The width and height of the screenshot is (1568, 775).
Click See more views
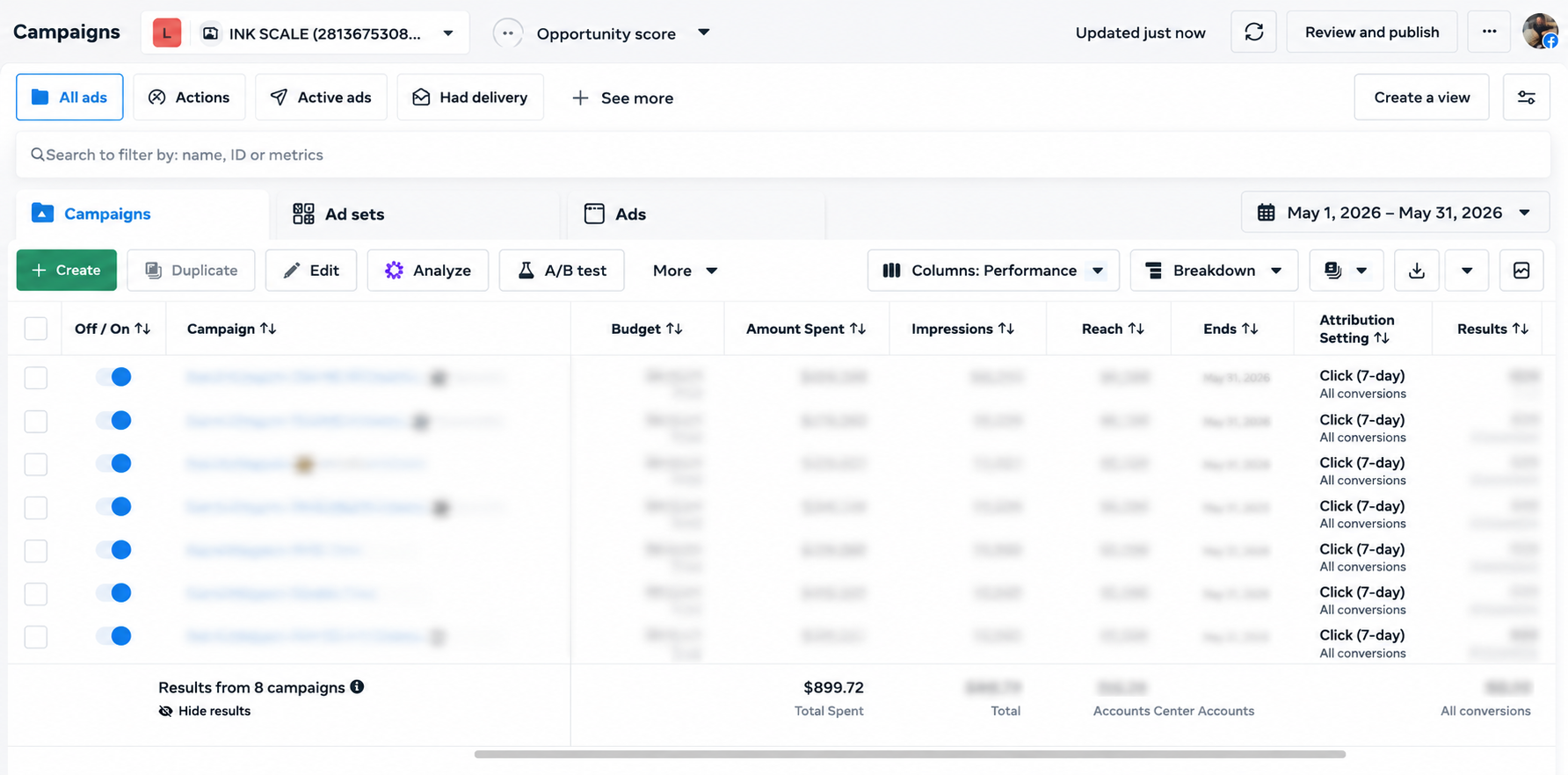(622, 98)
